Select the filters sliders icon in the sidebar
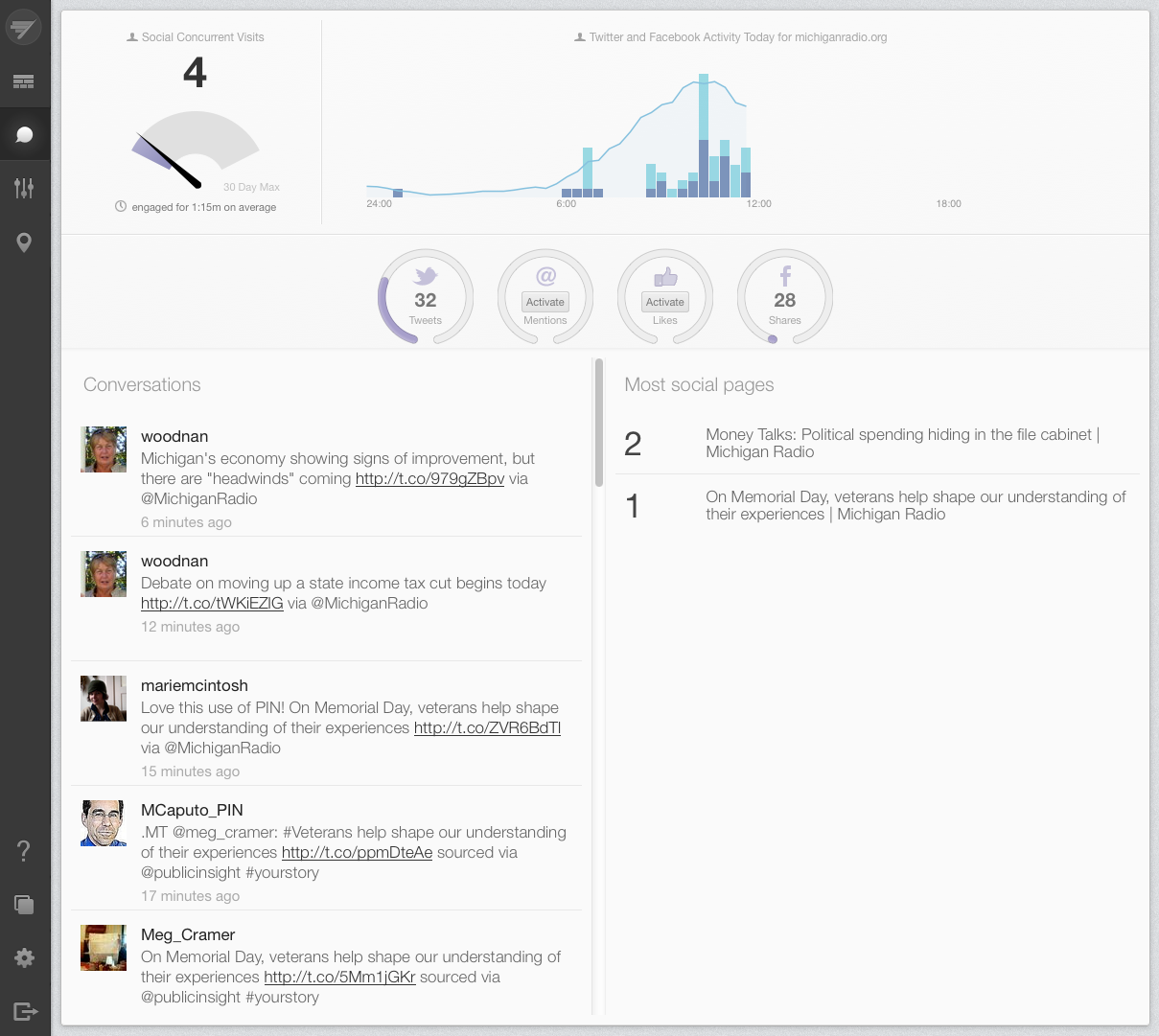Image resolution: width=1159 pixels, height=1036 pixels. pos(23,188)
